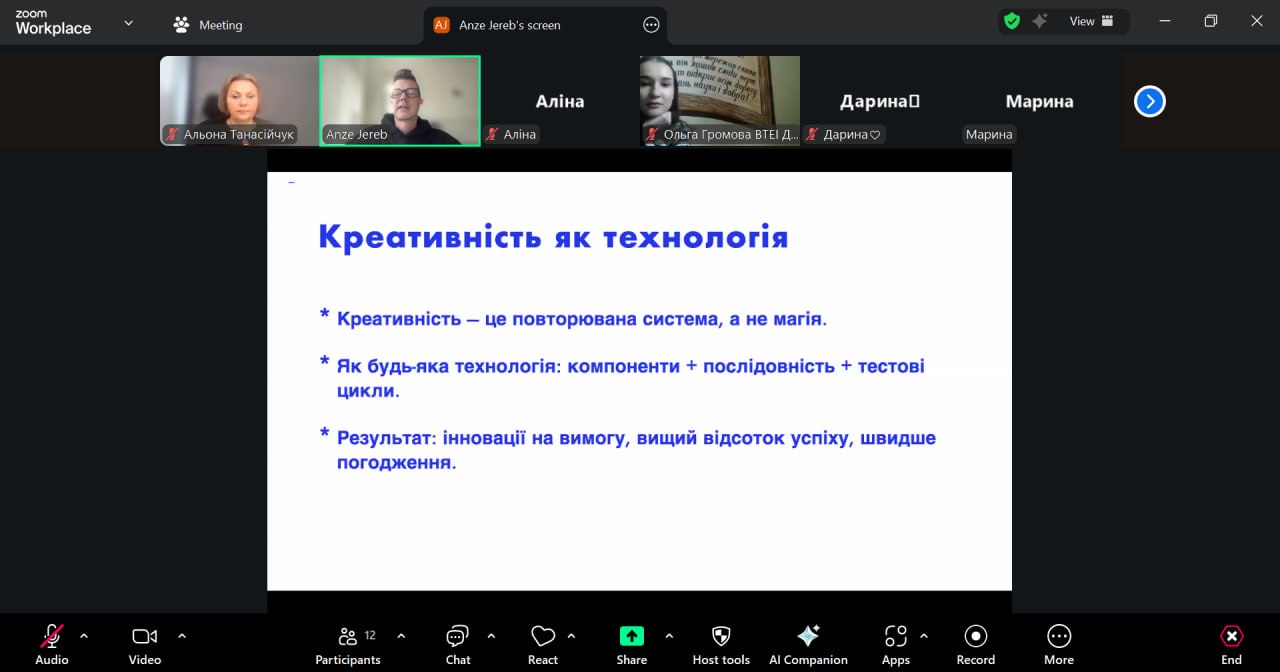Open the Host tools shield icon
Screen dimensions: 1280x672
click(720, 637)
